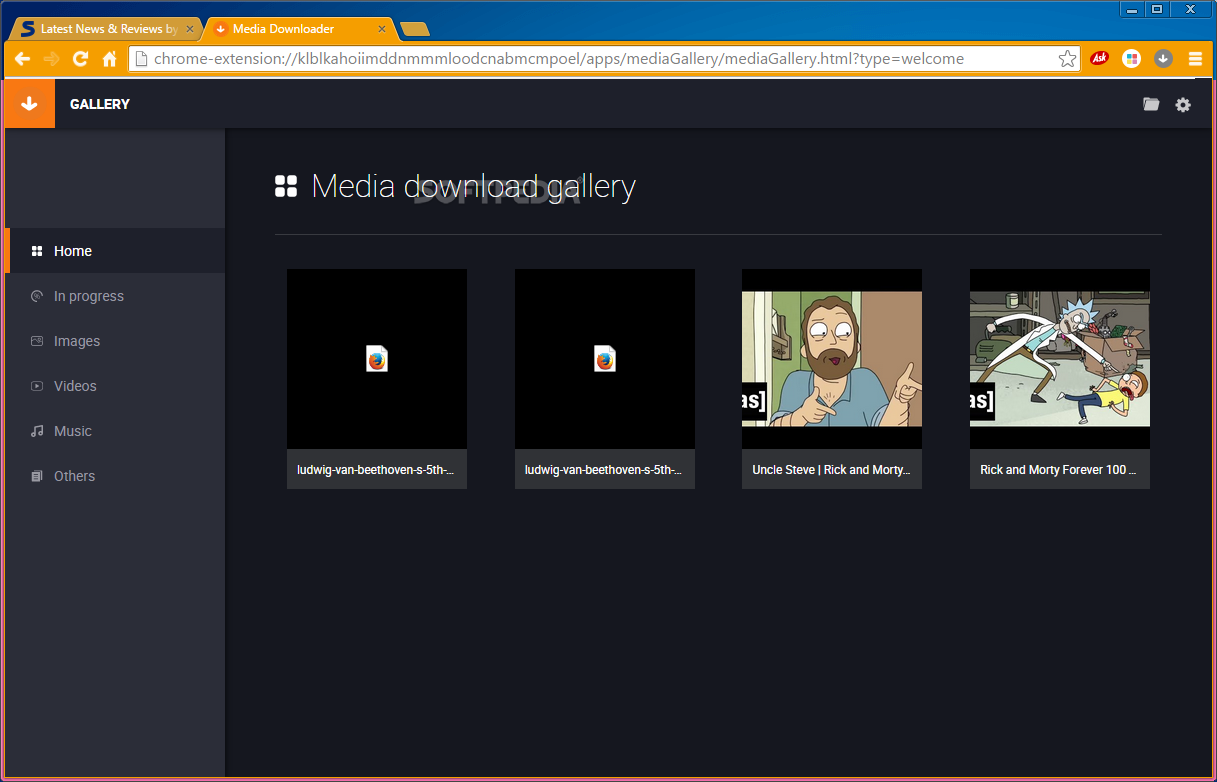Viewport: 1217px width, 782px height.
Task: Maximize the browser window
Action: pyautogui.click(x=1157, y=9)
